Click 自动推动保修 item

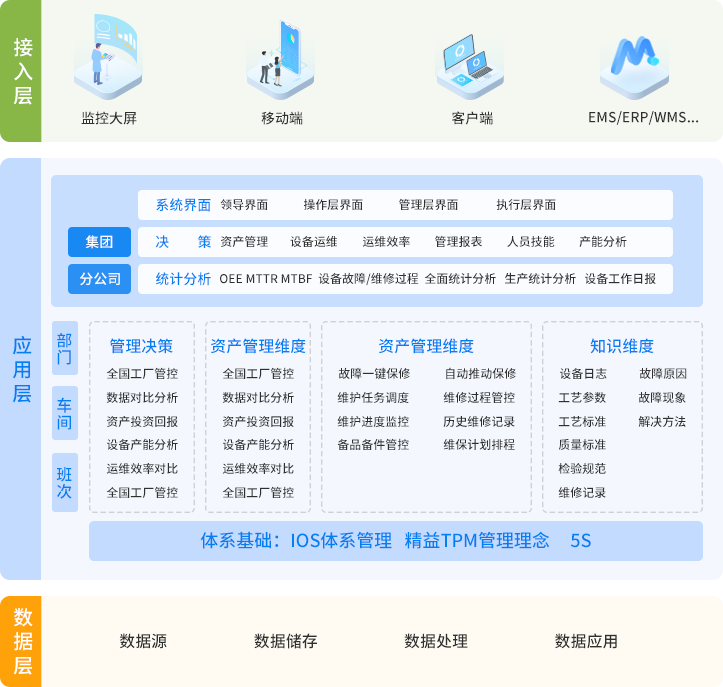480,373
